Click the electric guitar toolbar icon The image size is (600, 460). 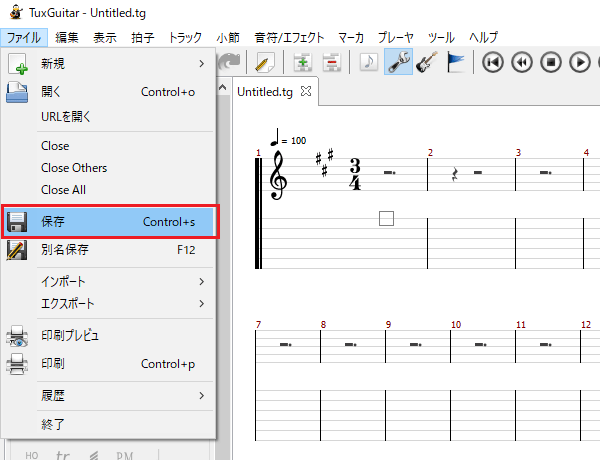pyautogui.click(x=427, y=62)
